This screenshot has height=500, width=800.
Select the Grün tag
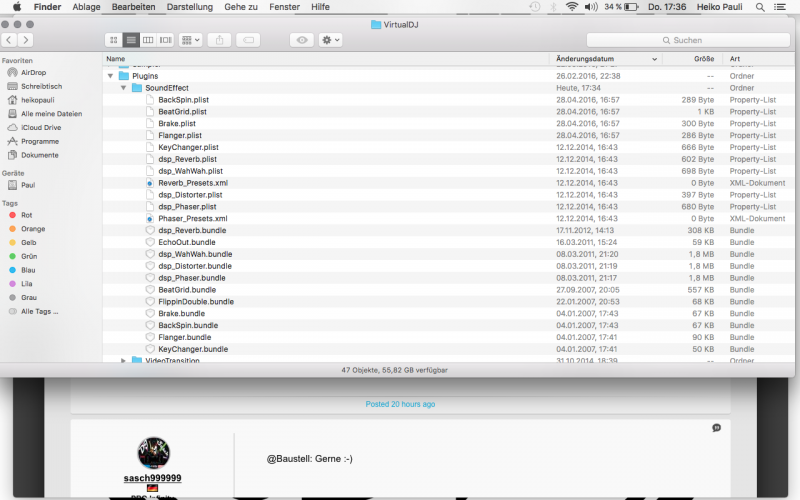point(29,257)
